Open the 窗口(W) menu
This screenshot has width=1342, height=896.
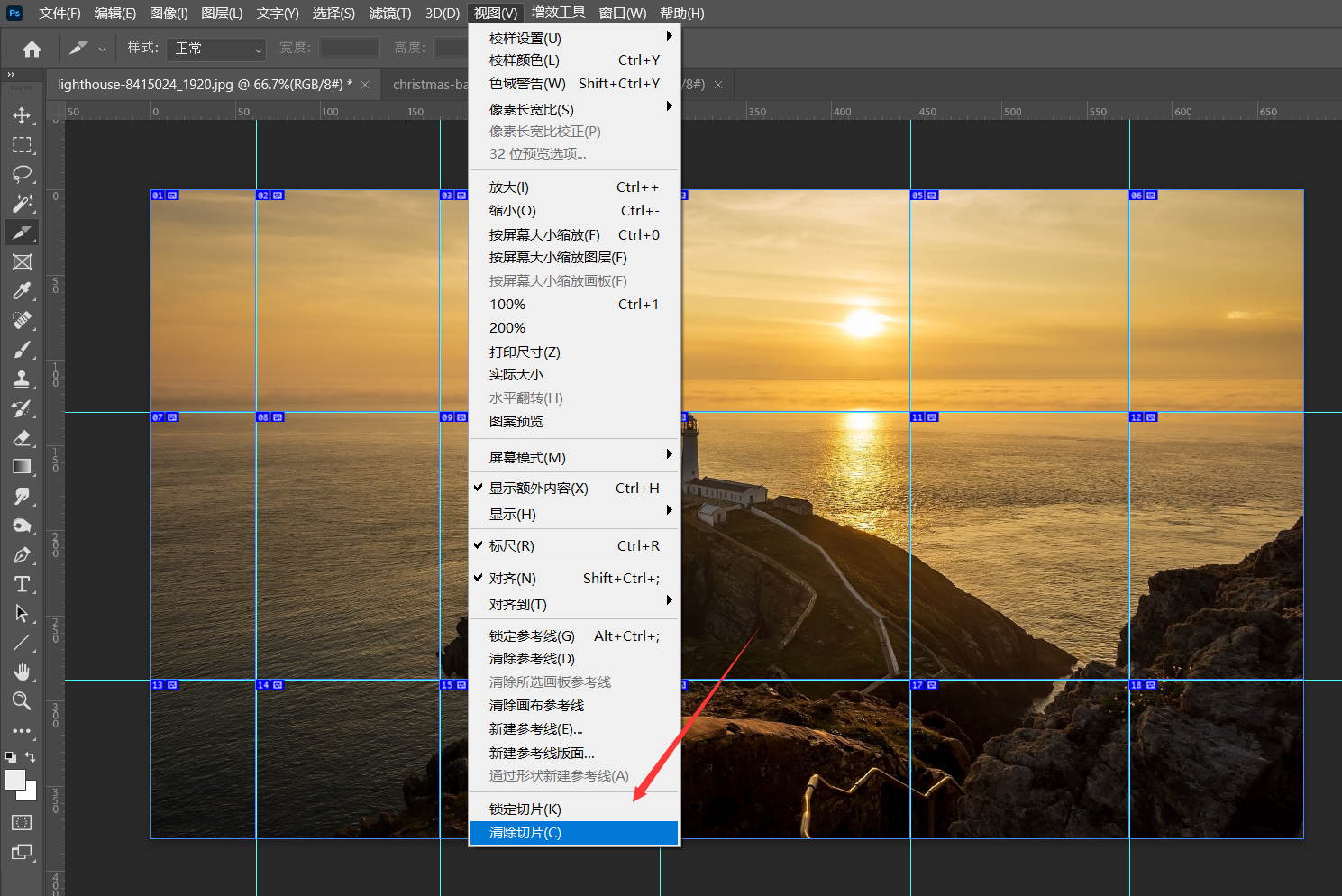tap(623, 14)
